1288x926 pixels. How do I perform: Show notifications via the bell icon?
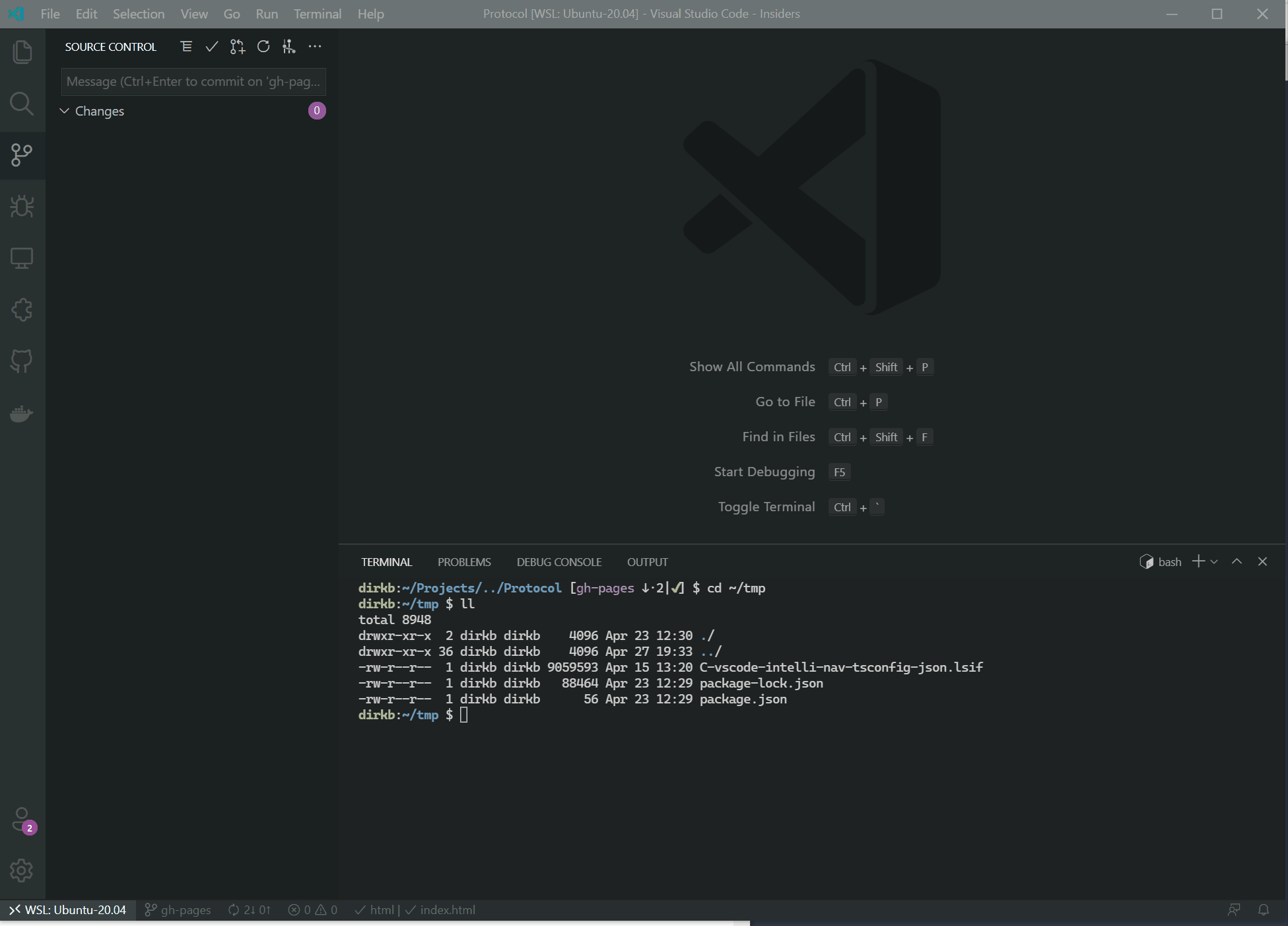coord(1265,909)
